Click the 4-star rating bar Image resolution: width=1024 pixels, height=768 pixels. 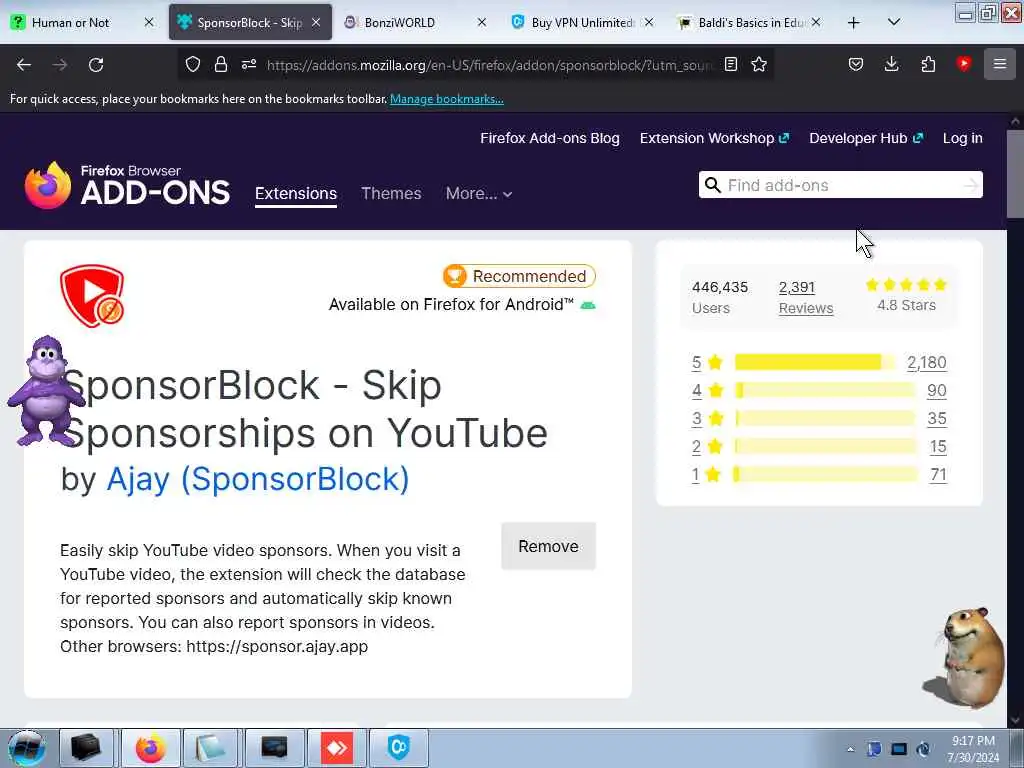[825, 391]
